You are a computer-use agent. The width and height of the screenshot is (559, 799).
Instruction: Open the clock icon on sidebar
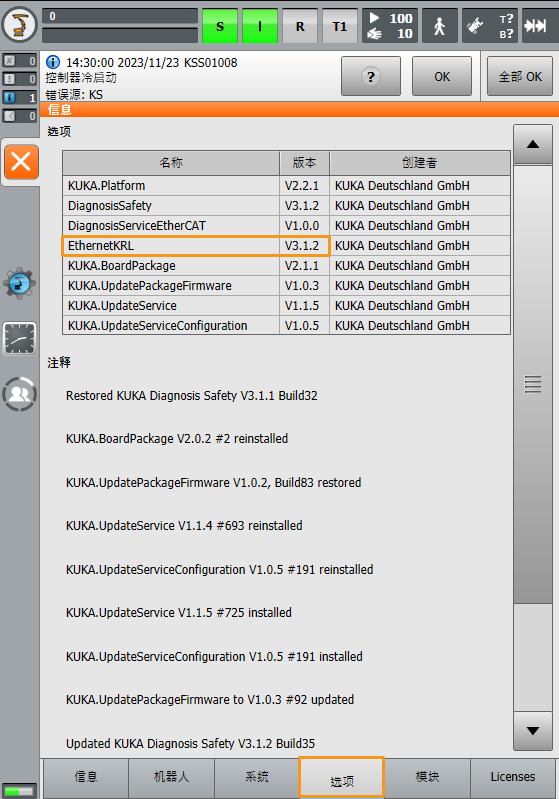19,338
